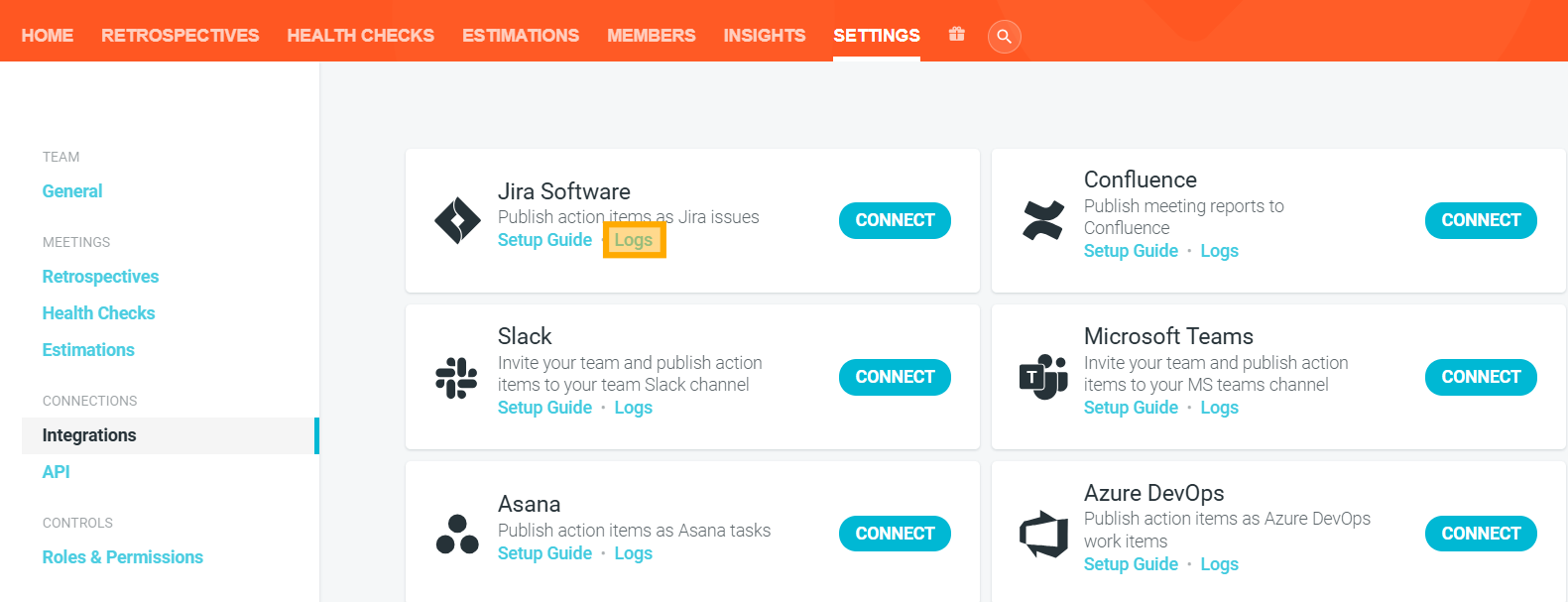Open search with the magnifier icon
This screenshot has width=1568, height=602.
tap(1004, 37)
